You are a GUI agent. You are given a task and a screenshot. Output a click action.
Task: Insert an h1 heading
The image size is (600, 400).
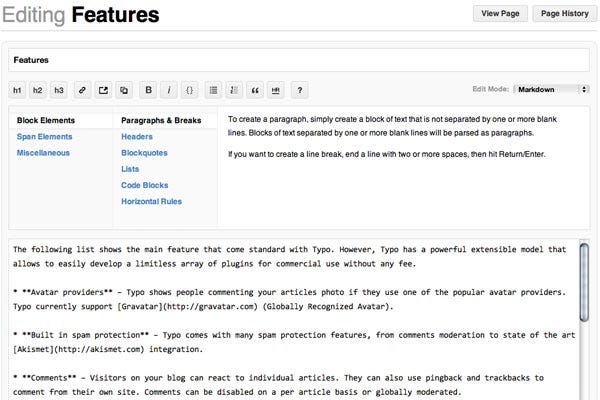[x=17, y=90]
